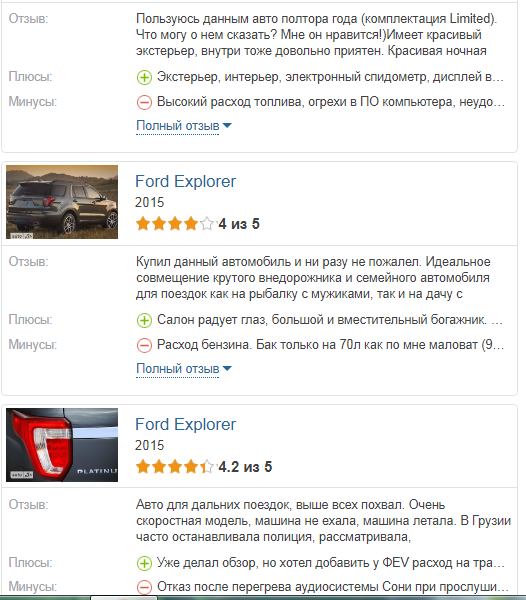Open Ford Explorer link rated 4.2 из 5

(x=186, y=424)
